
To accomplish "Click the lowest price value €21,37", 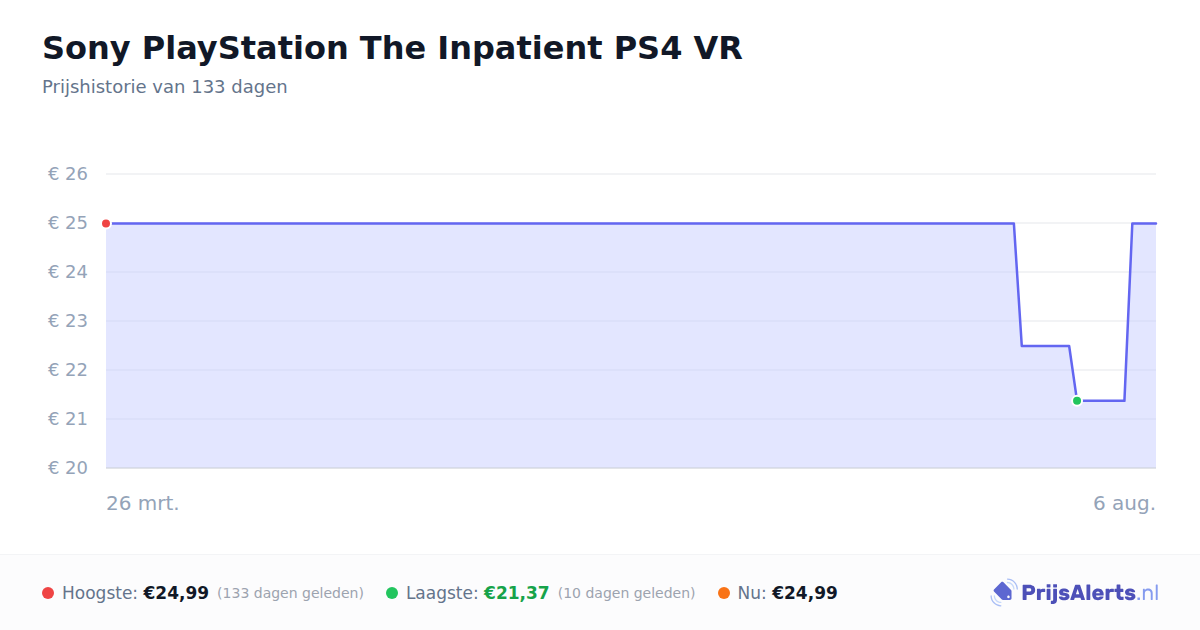I will click(517, 593).
